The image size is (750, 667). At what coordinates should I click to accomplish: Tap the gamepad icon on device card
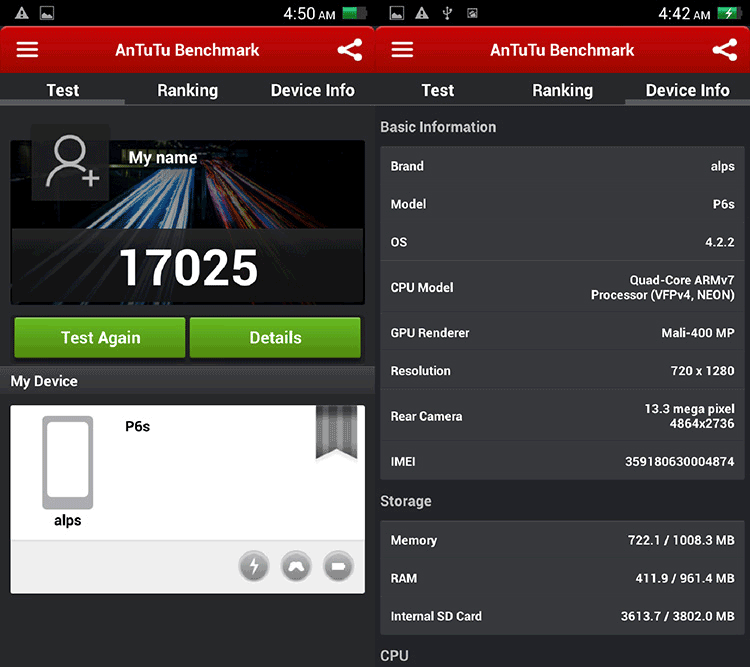tap(296, 567)
